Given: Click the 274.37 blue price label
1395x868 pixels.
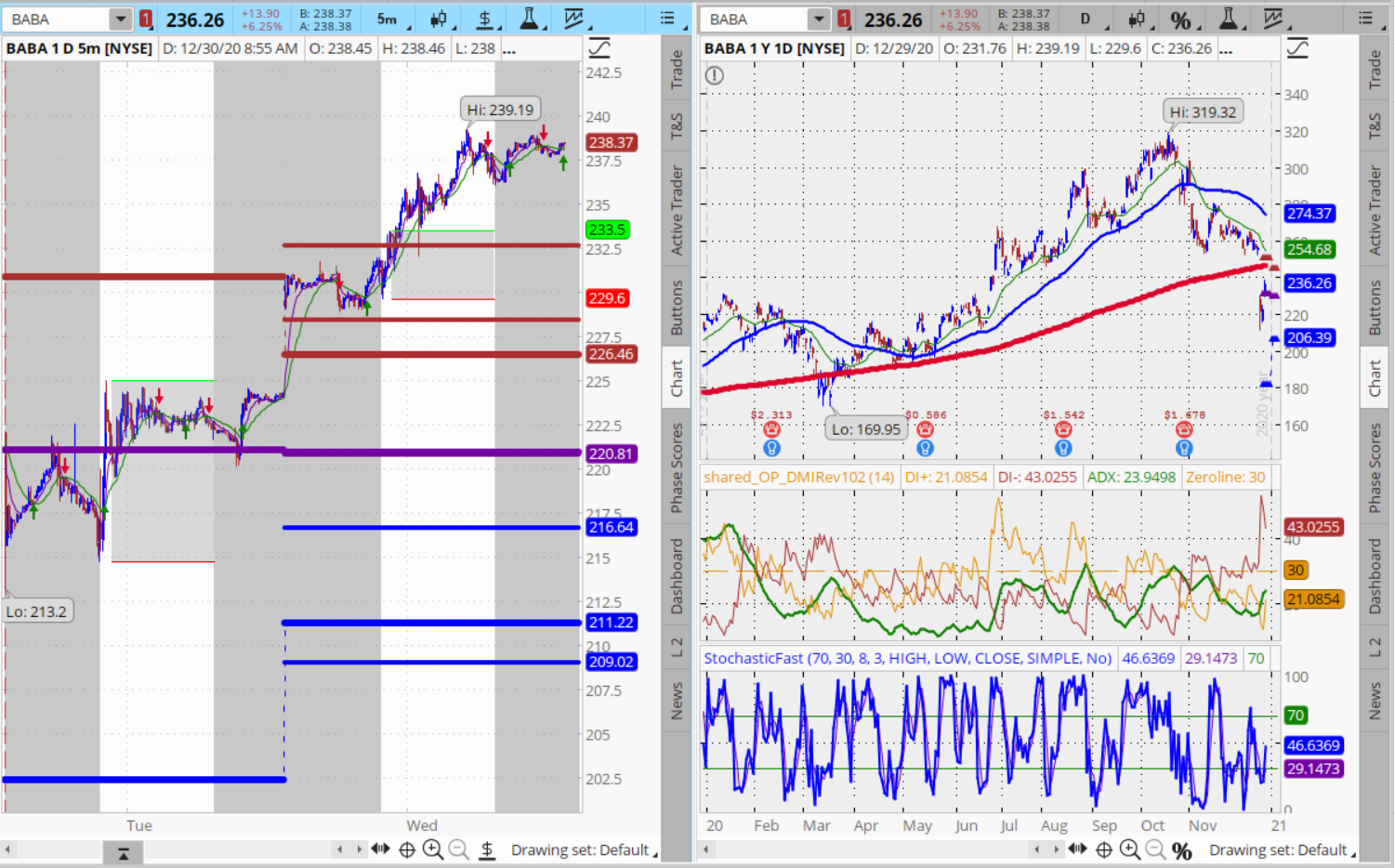Looking at the screenshot, I should click(x=1309, y=213).
